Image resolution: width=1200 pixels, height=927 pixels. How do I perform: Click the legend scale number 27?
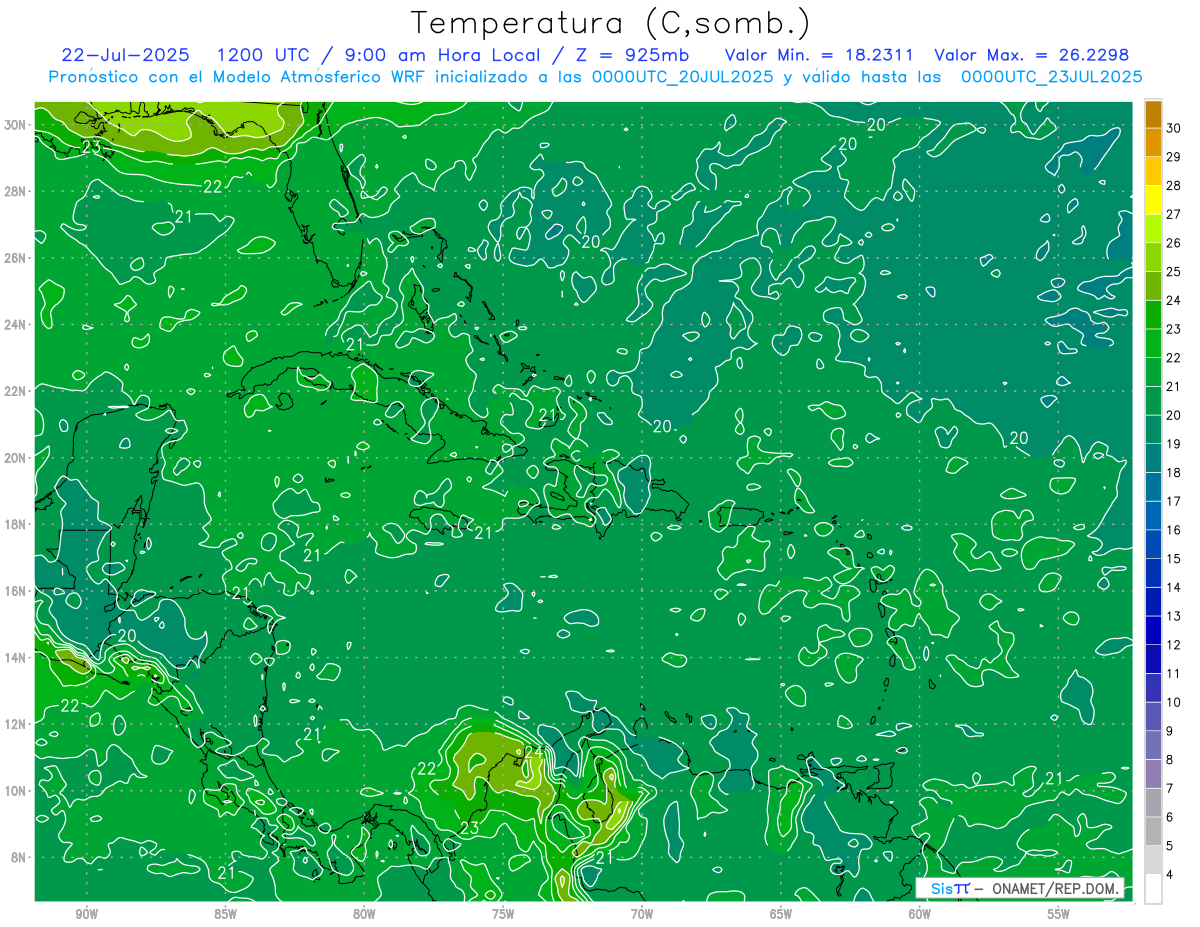tap(1174, 215)
